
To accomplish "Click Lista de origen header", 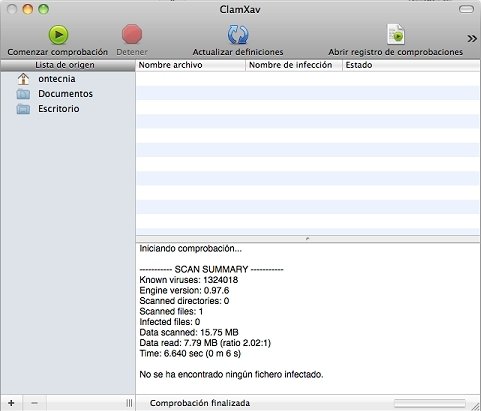I will 68,65.
